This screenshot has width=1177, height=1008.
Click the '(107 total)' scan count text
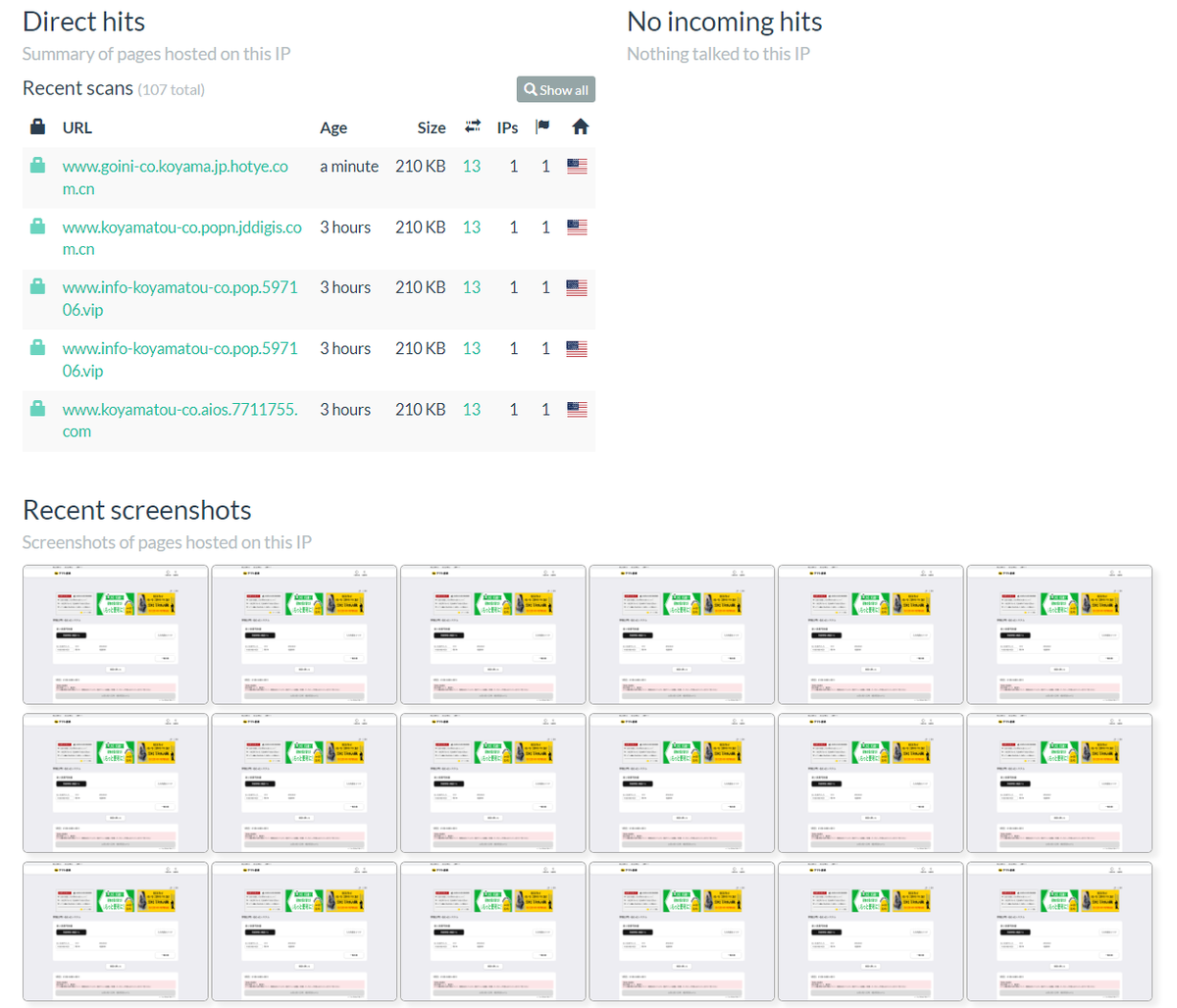click(x=172, y=90)
